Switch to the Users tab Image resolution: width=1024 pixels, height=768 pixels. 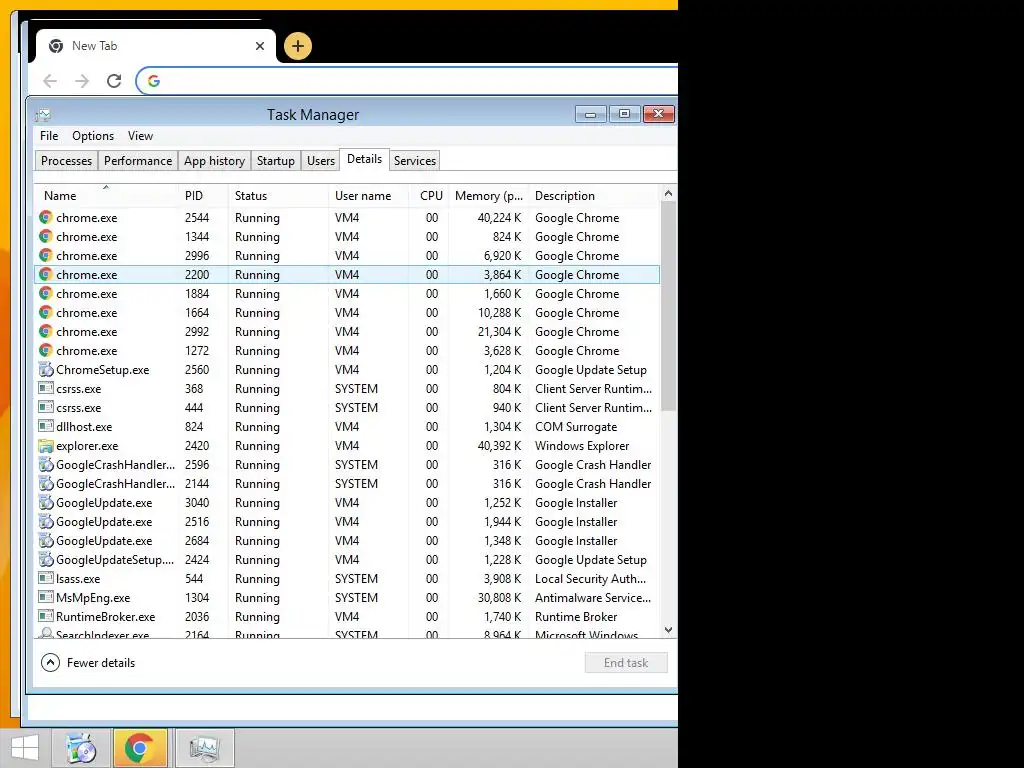click(321, 161)
